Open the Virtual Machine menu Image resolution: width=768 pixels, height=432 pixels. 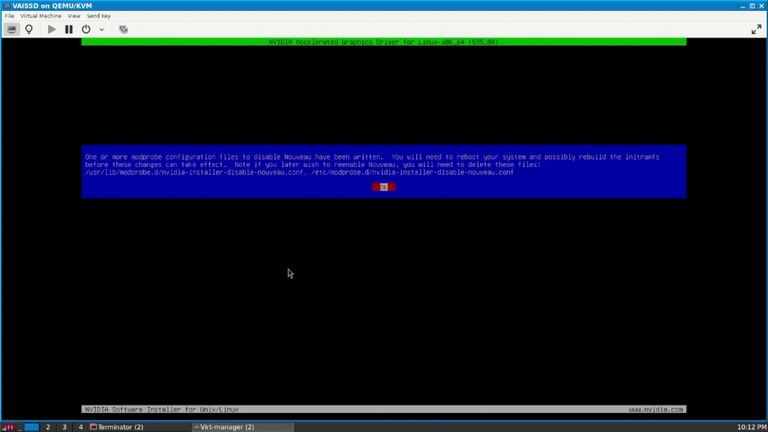click(x=41, y=16)
